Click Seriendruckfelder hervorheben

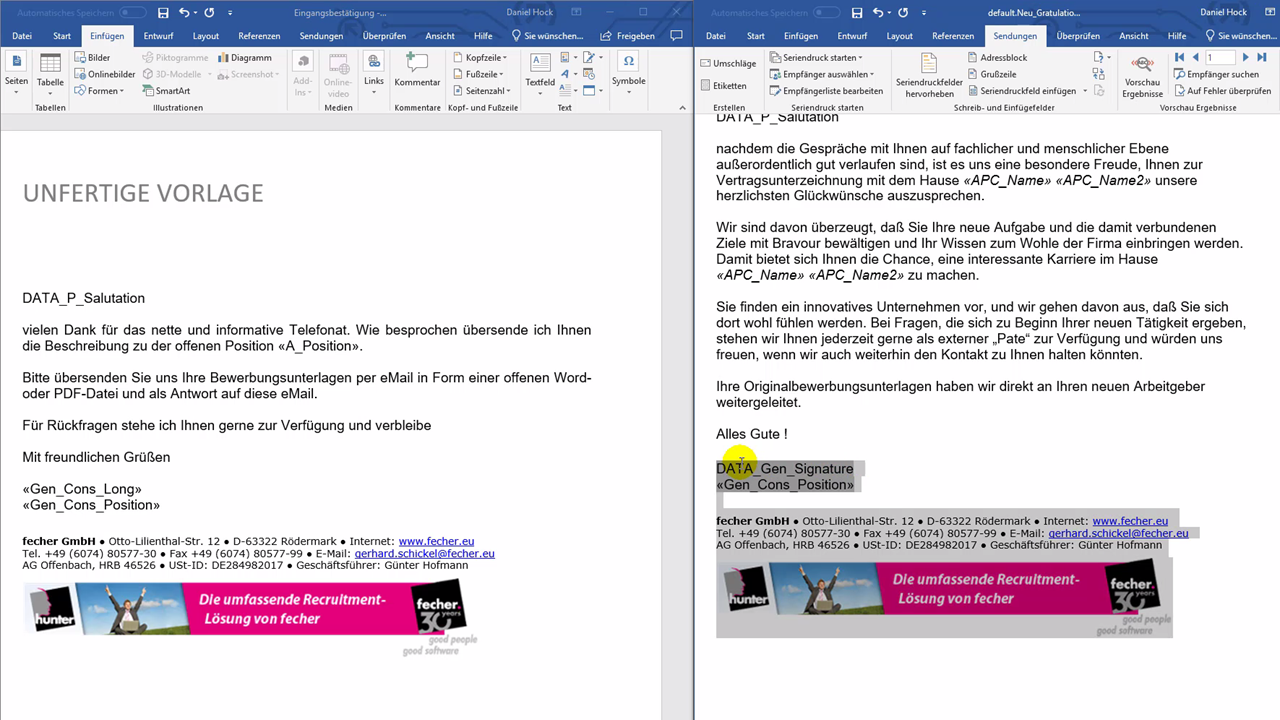[929, 75]
